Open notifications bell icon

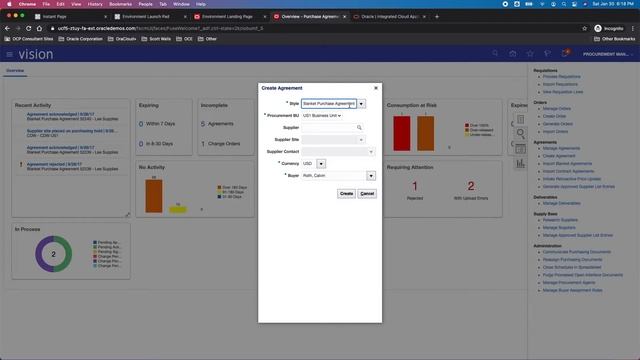click(x=565, y=53)
